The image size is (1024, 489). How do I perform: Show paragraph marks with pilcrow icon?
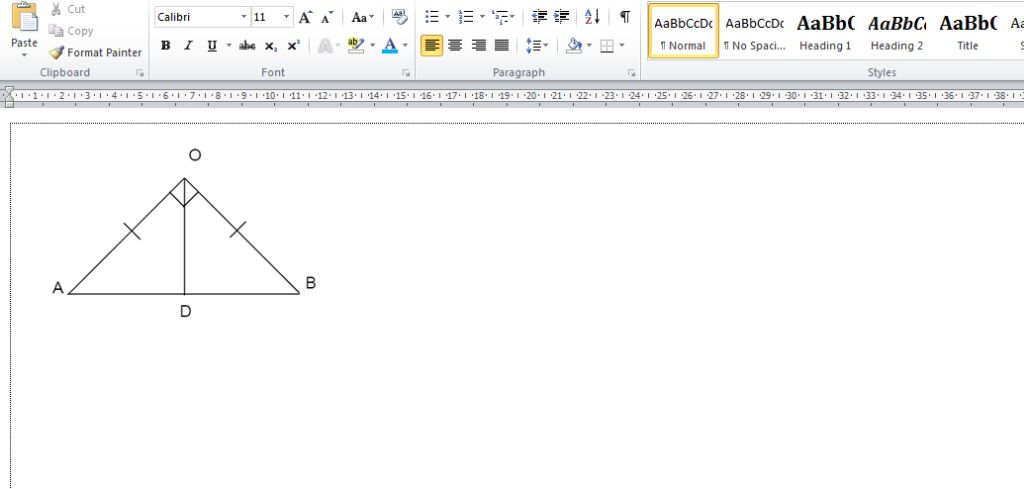click(x=625, y=17)
